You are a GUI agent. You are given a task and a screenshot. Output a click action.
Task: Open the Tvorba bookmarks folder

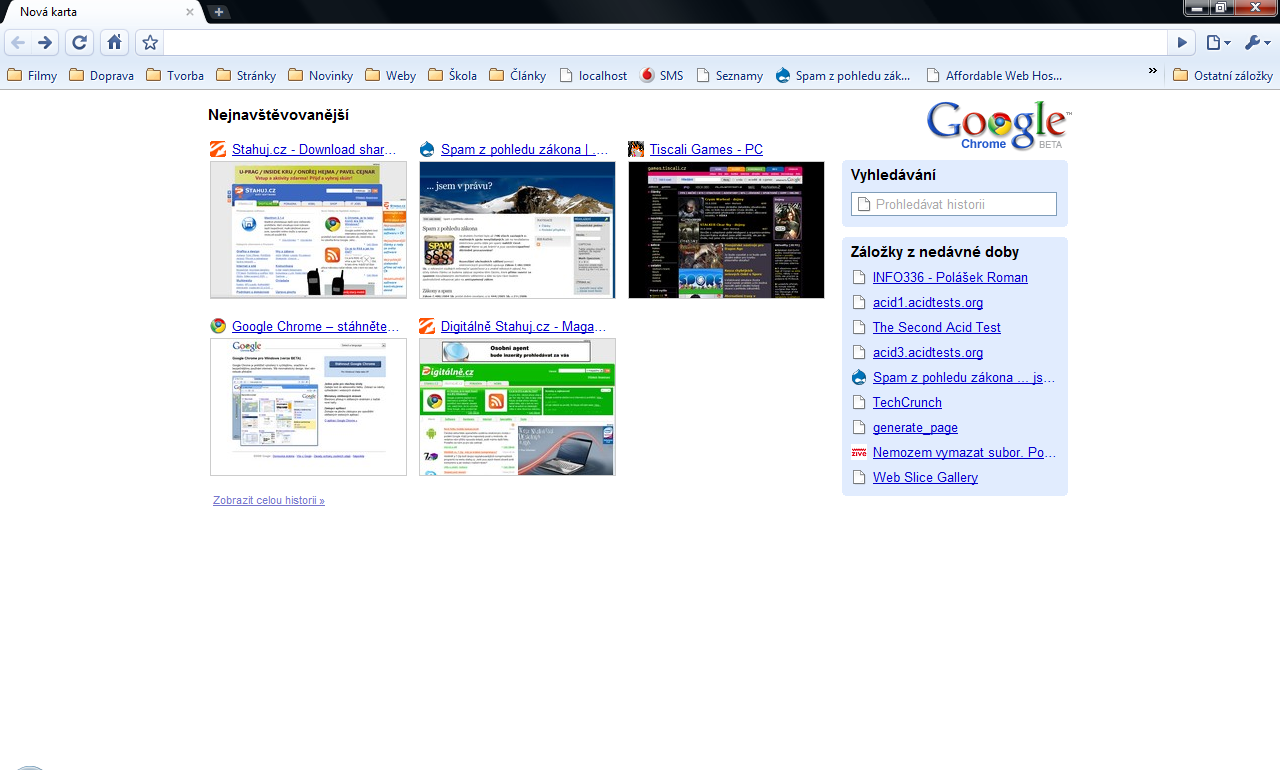[x=175, y=75]
